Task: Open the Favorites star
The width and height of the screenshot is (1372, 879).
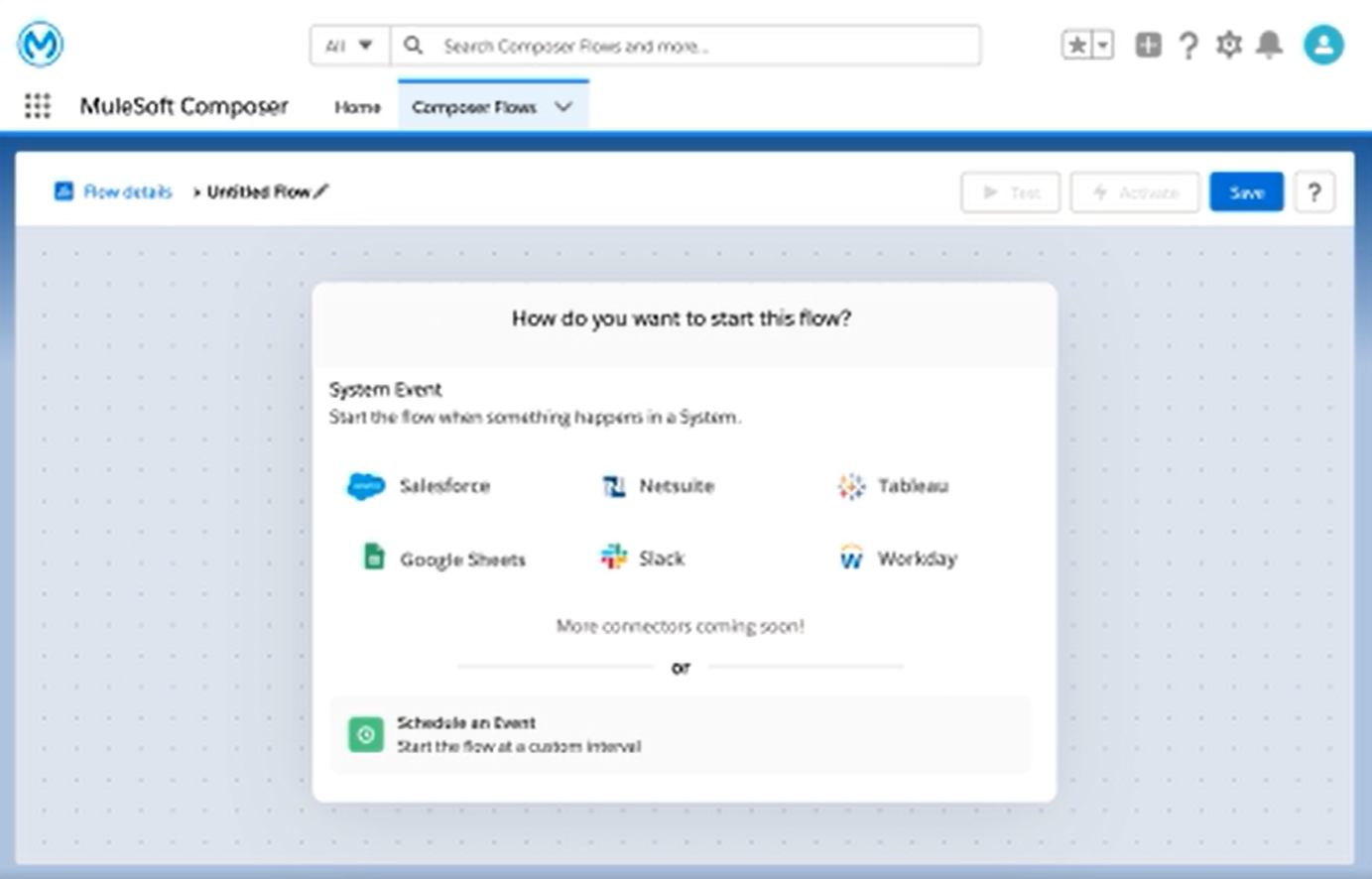Action: click(1077, 45)
